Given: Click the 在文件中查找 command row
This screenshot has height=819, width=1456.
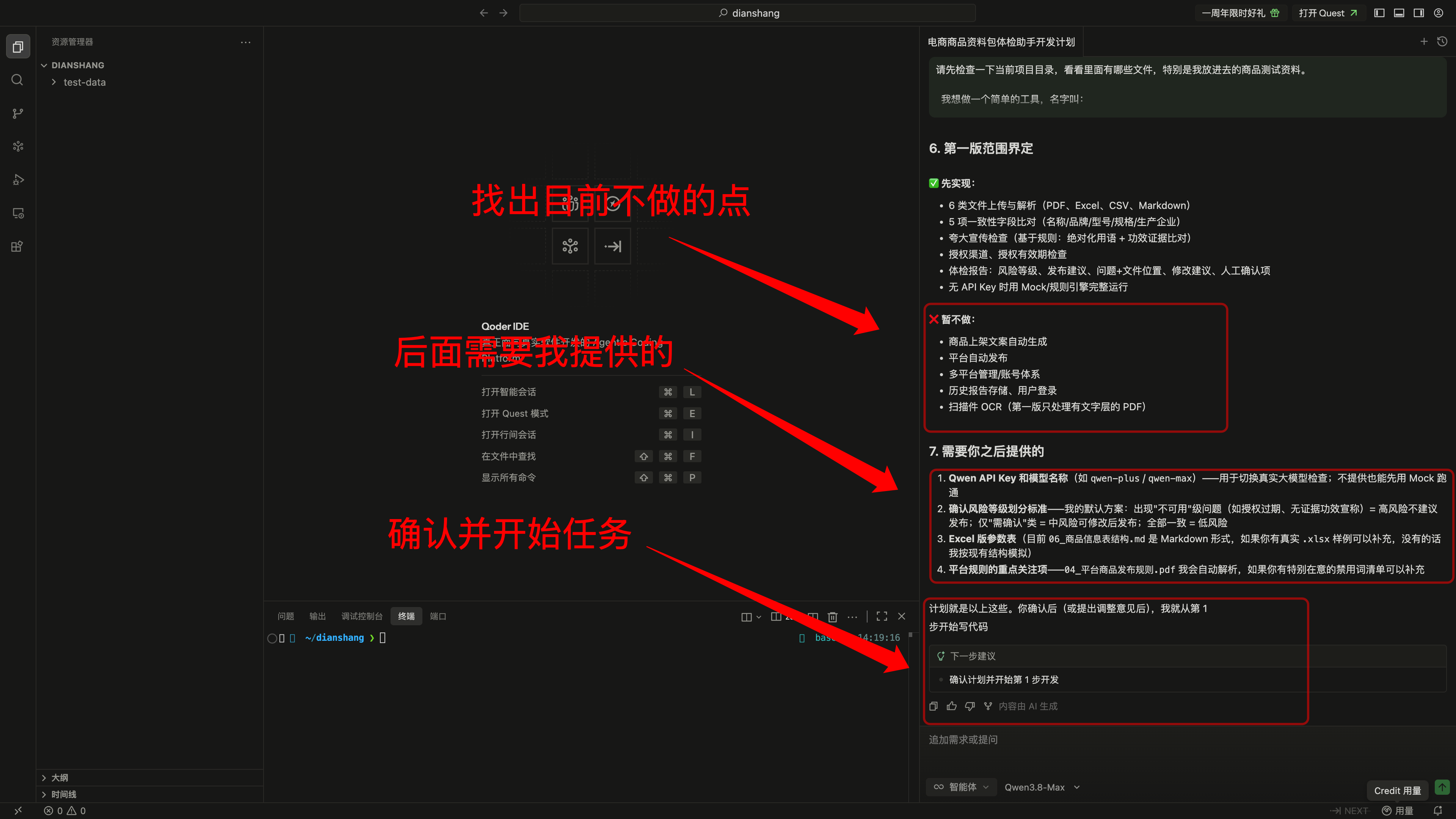Looking at the screenshot, I should pyautogui.click(x=591, y=456).
